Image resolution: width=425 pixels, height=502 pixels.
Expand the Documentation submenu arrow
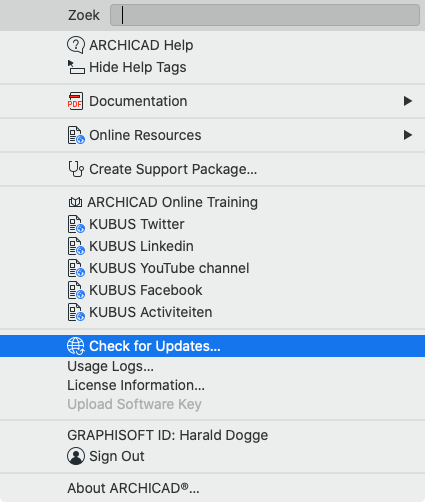(x=408, y=101)
